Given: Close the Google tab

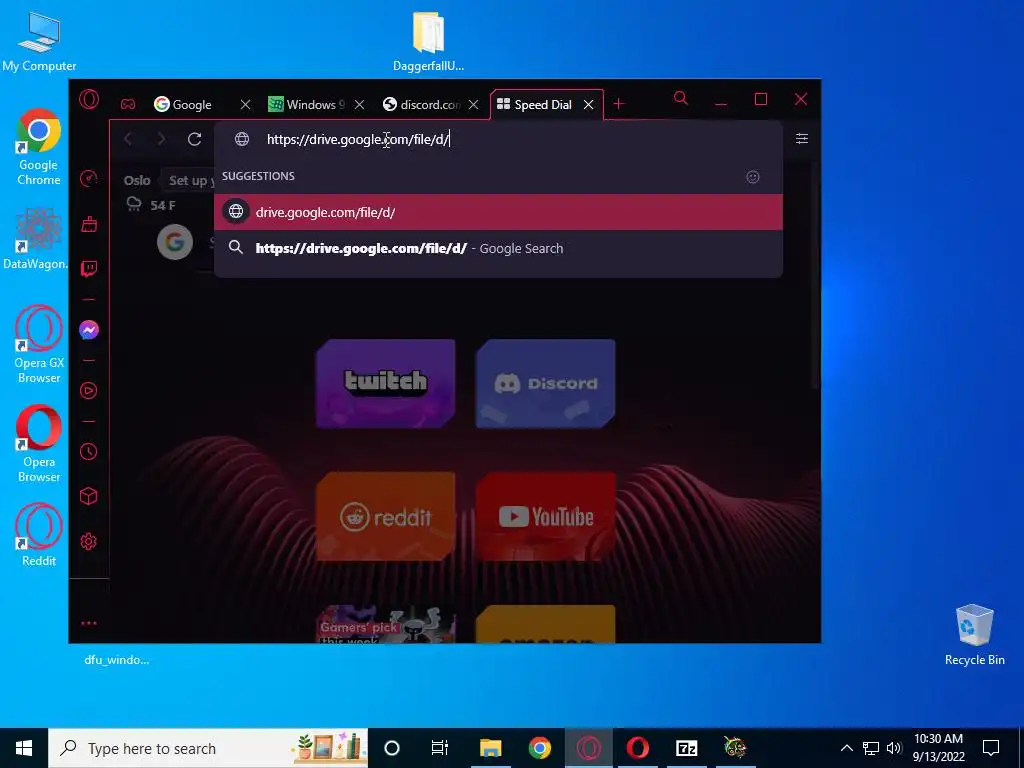Looking at the screenshot, I should point(245,104).
